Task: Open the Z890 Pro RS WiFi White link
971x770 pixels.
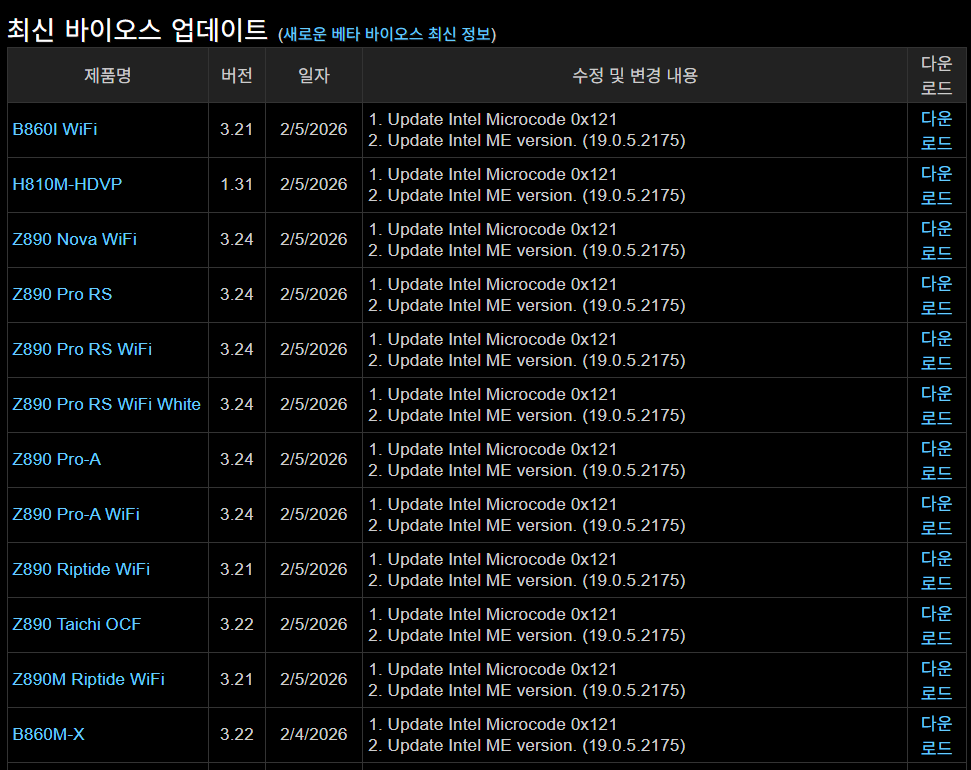Action: pyautogui.click(x=107, y=405)
